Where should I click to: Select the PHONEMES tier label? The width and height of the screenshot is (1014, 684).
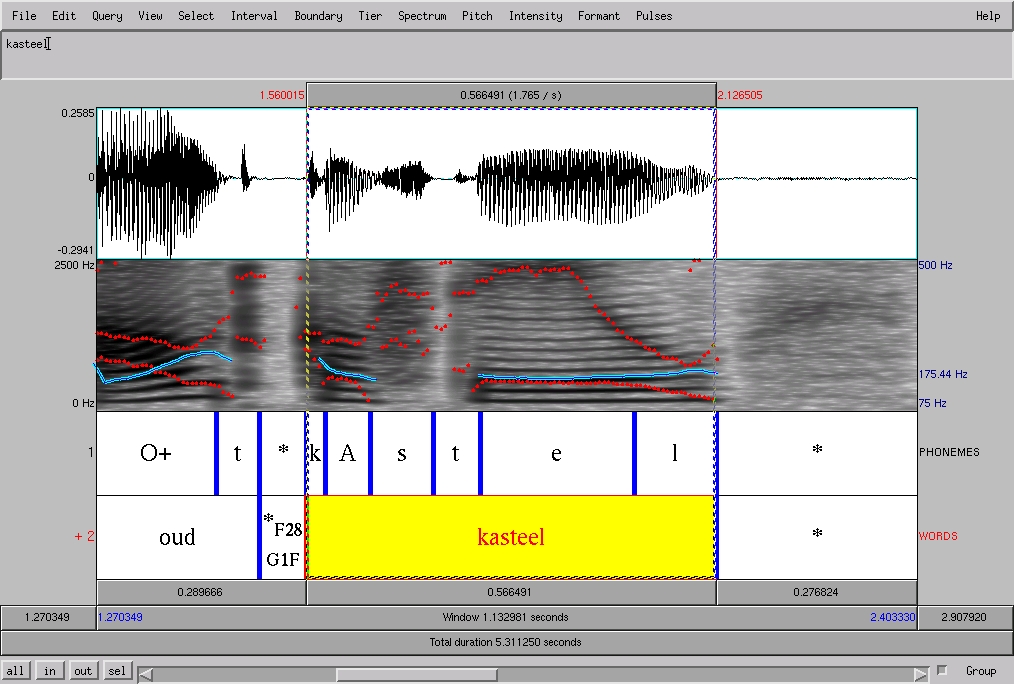(x=949, y=452)
